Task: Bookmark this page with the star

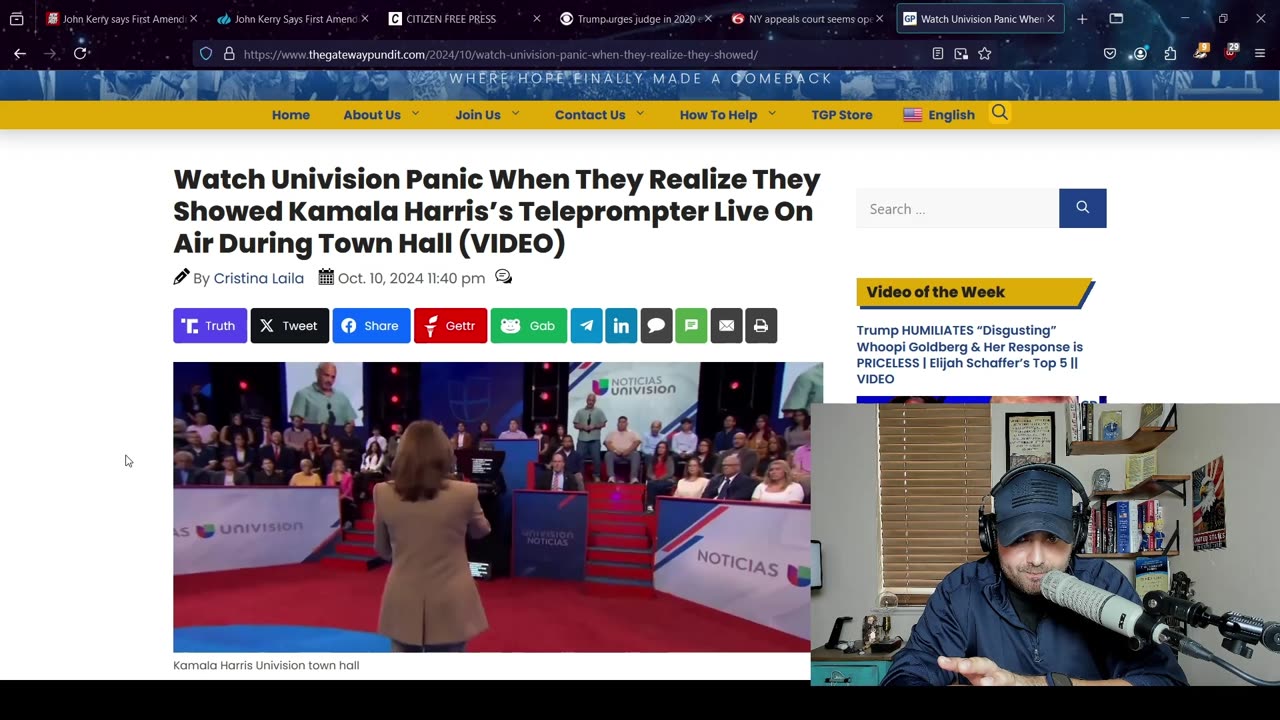Action: pos(985,54)
